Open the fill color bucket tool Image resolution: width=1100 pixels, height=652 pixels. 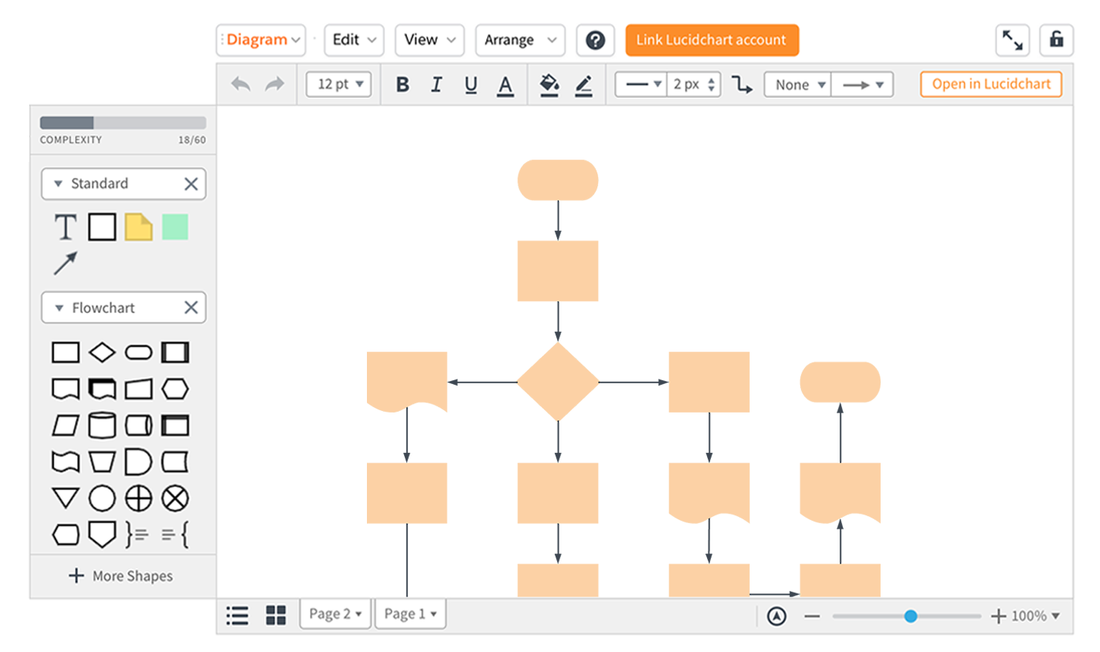point(549,84)
